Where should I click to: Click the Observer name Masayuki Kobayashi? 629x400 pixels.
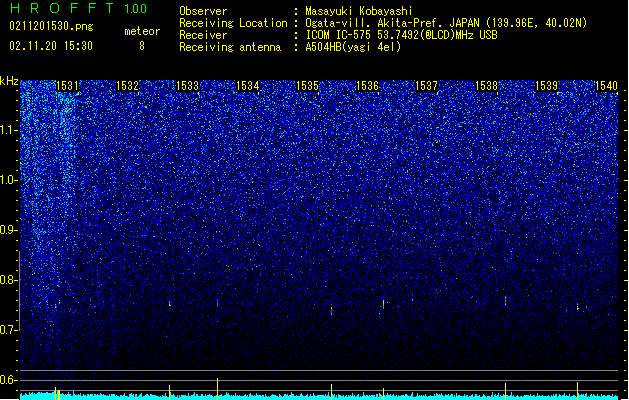point(359,11)
